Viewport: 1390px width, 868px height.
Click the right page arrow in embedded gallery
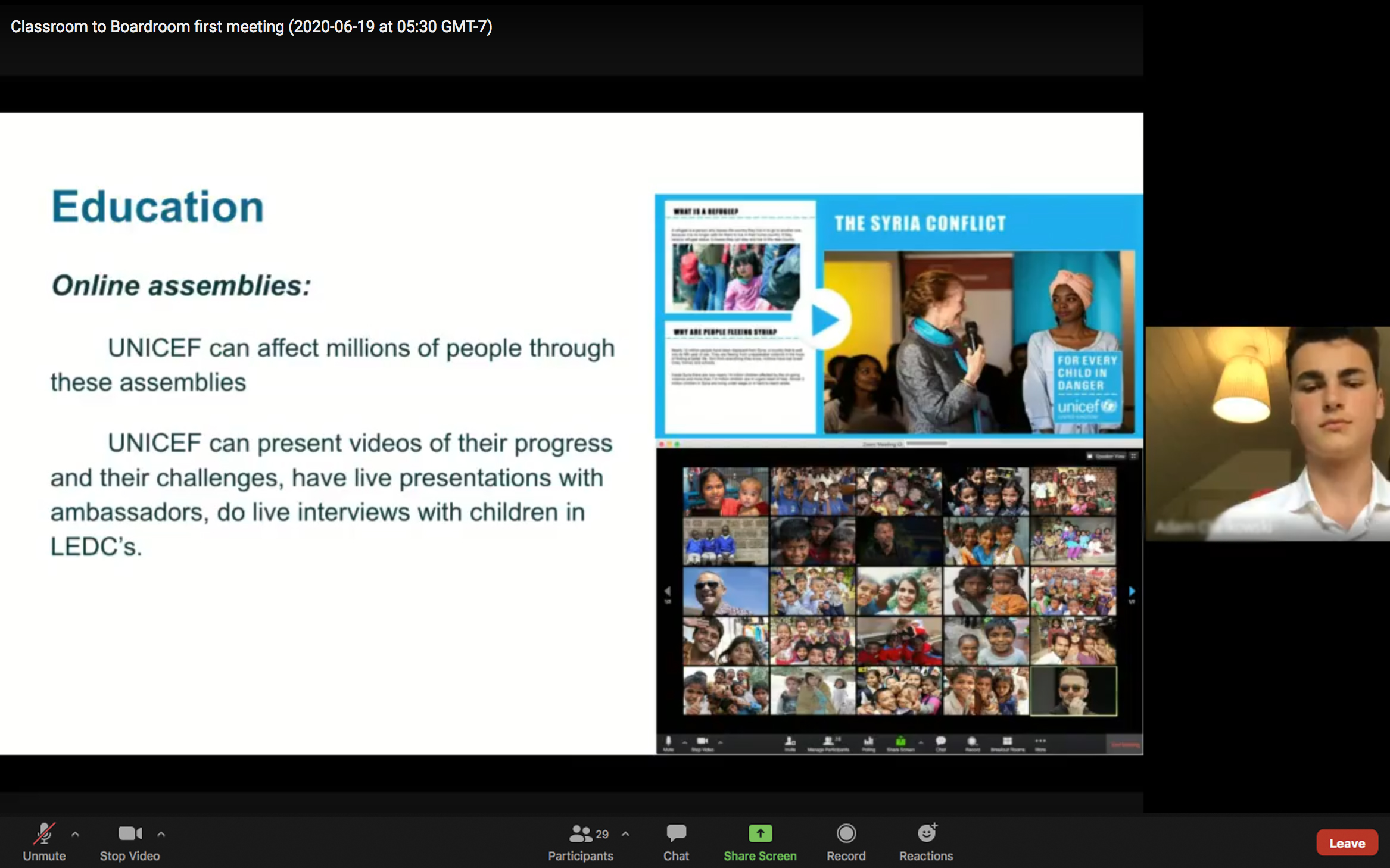(1132, 591)
